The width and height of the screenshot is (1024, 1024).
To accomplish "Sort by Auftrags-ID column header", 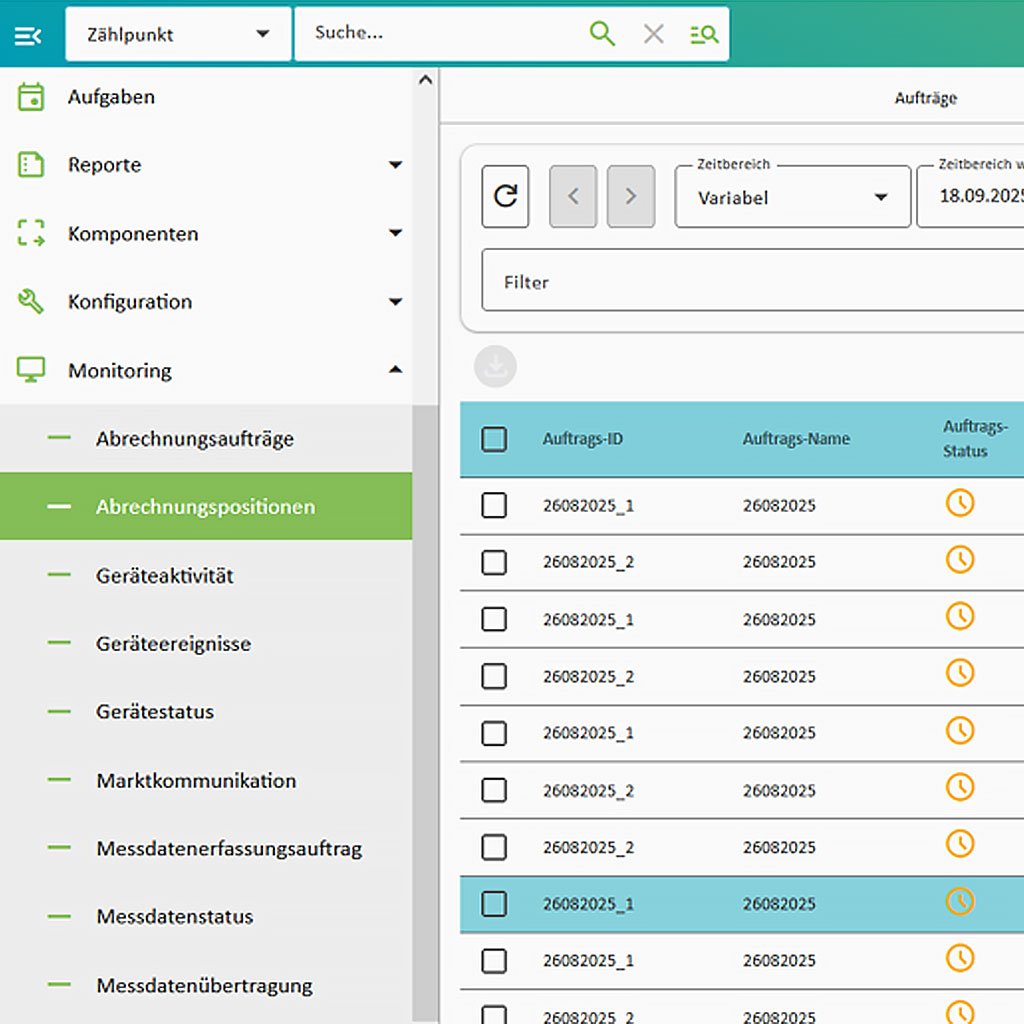I will coord(583,439).
